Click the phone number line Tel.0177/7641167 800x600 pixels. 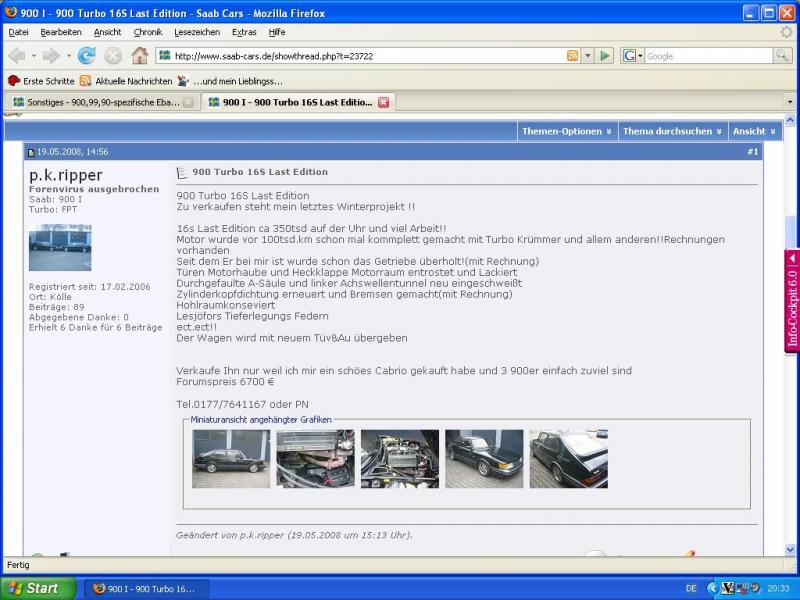pyautogui.click(x=242, y=404)
